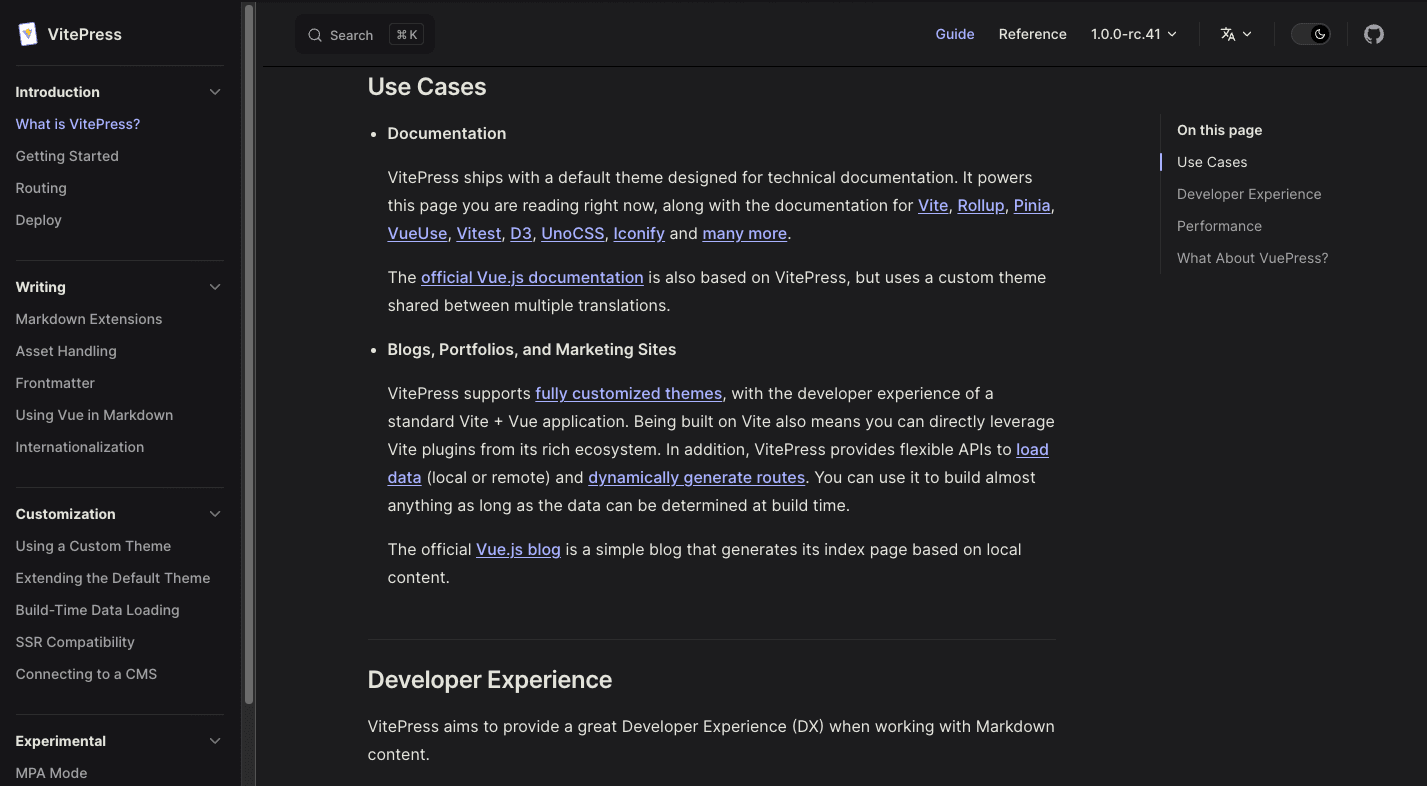The width and height of the screenshot is (1427, 786).
Task: Follow the Vitest documentation link
Action: coord(478,233)
